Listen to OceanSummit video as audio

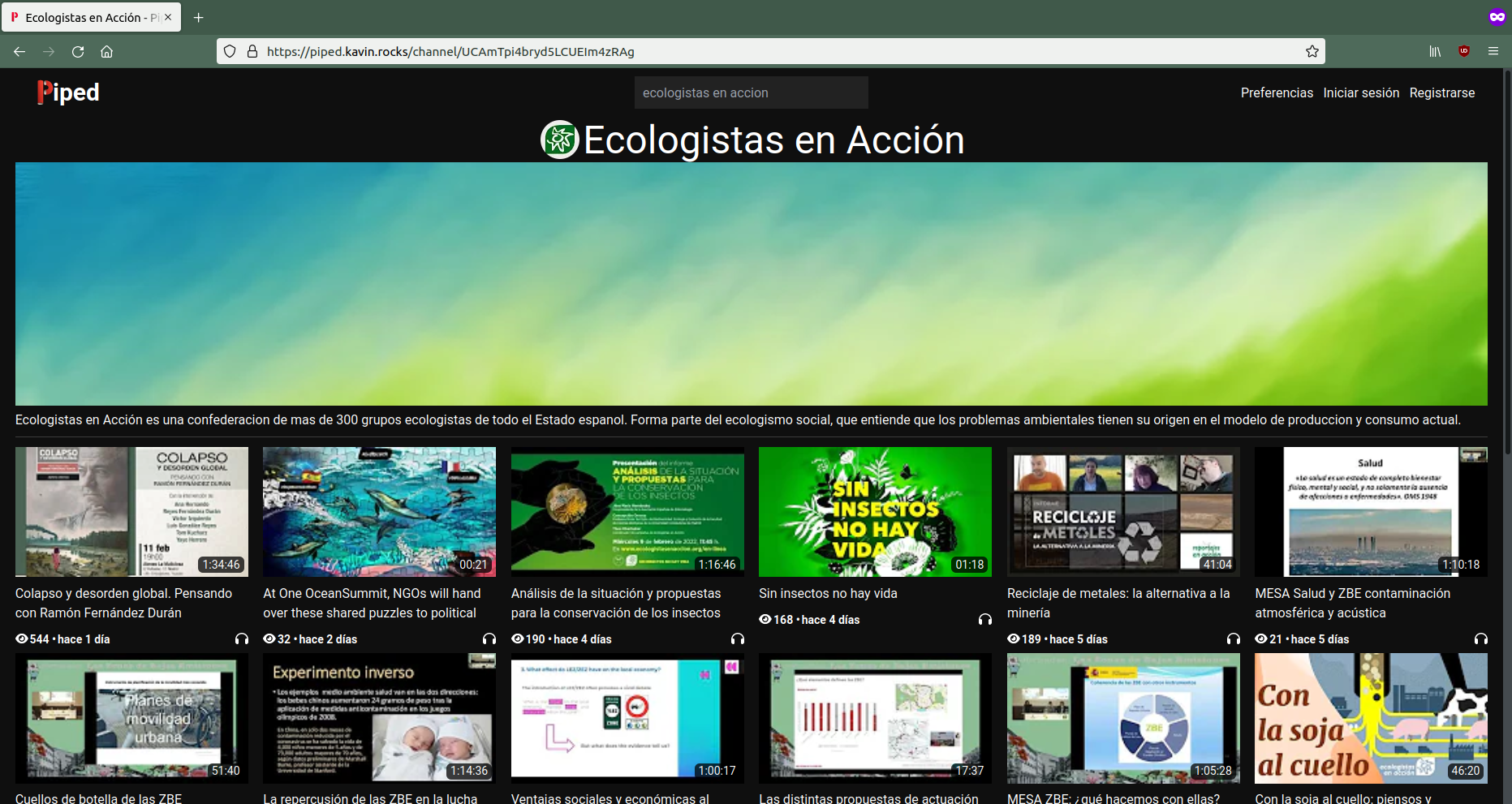coord(489,639)
